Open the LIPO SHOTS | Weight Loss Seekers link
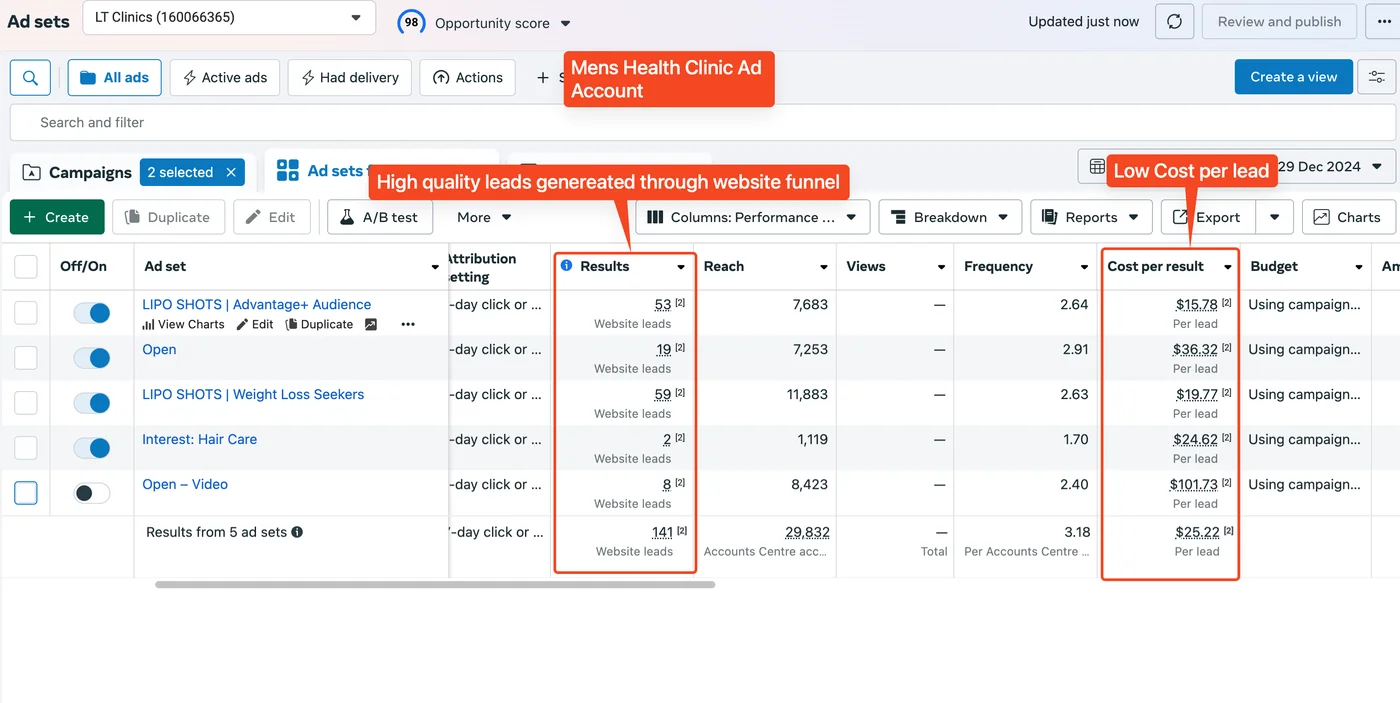Screen dimensions: 1400x703 [253, 394]
